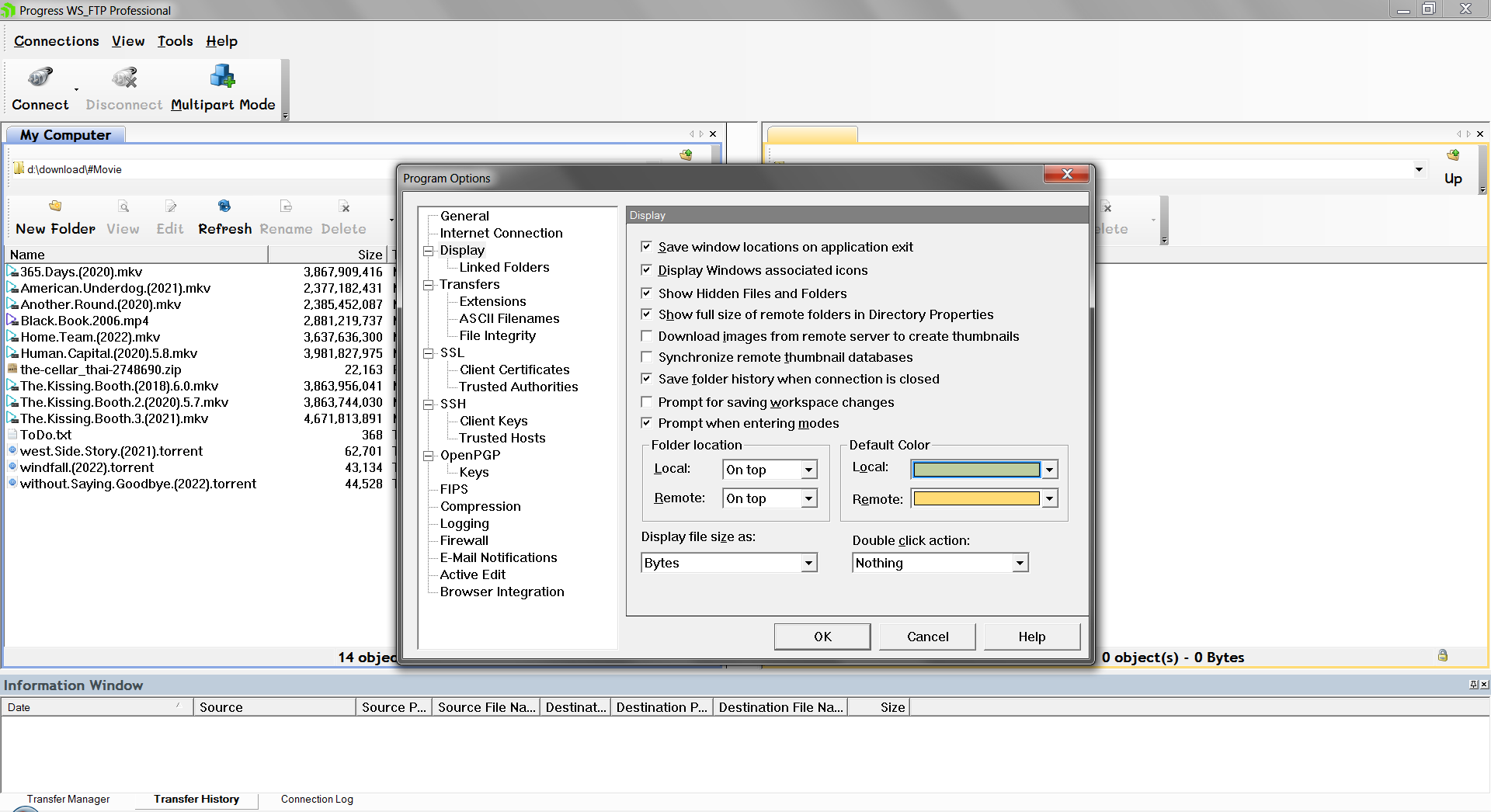Sort history by Date column header
This screenshot has height=812, width=1491.
pos(98,707)
